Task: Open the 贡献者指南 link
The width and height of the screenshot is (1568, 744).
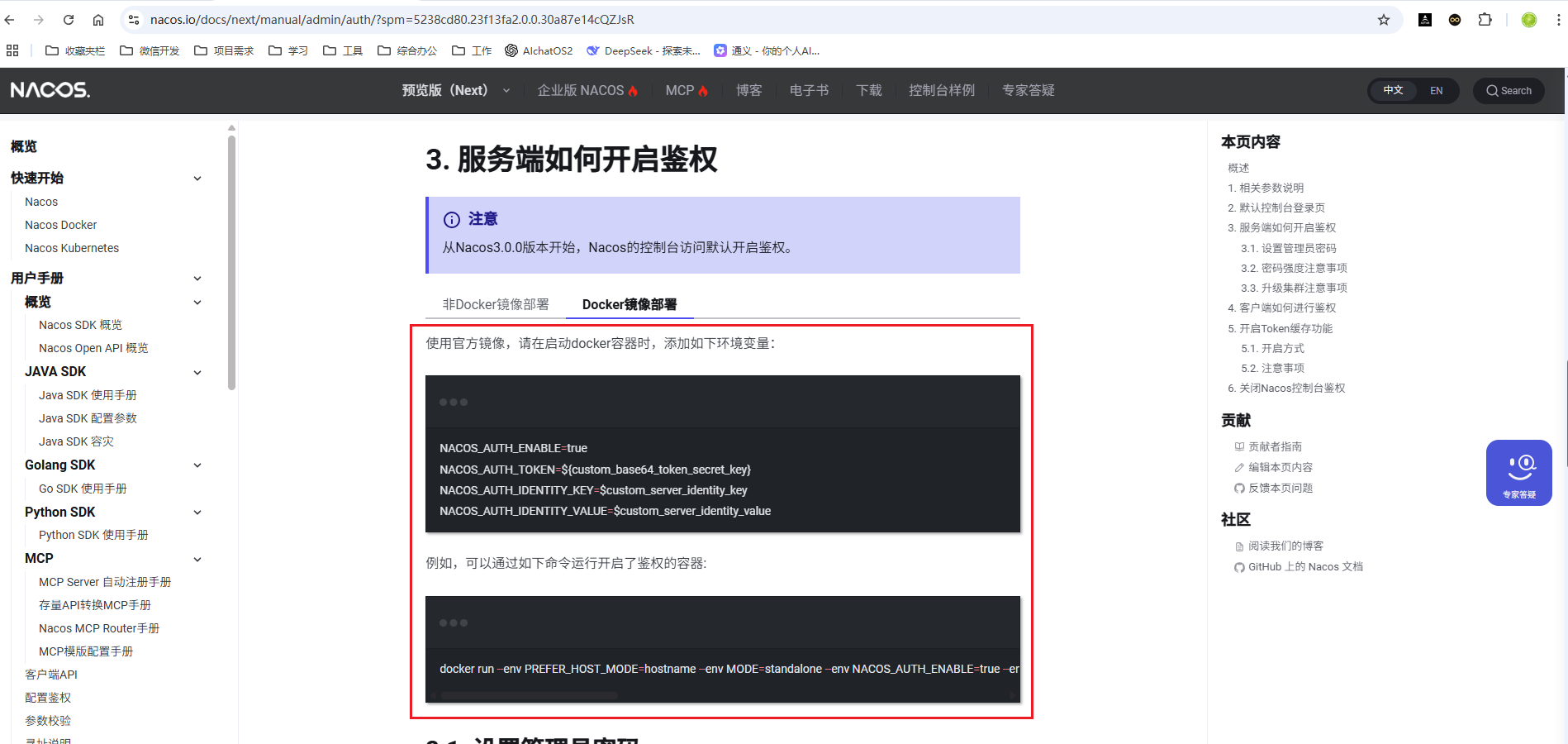Action: 1276,446
